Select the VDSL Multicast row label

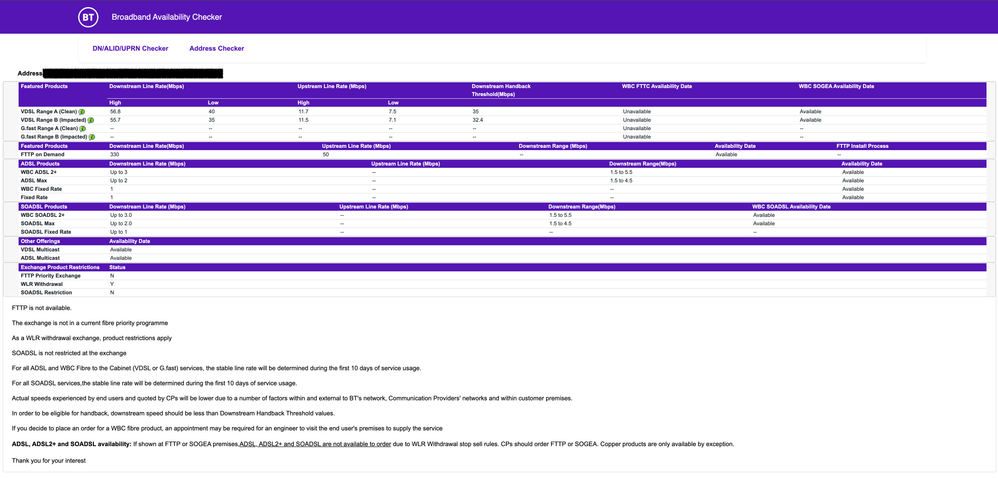click(x=40, y=250)
